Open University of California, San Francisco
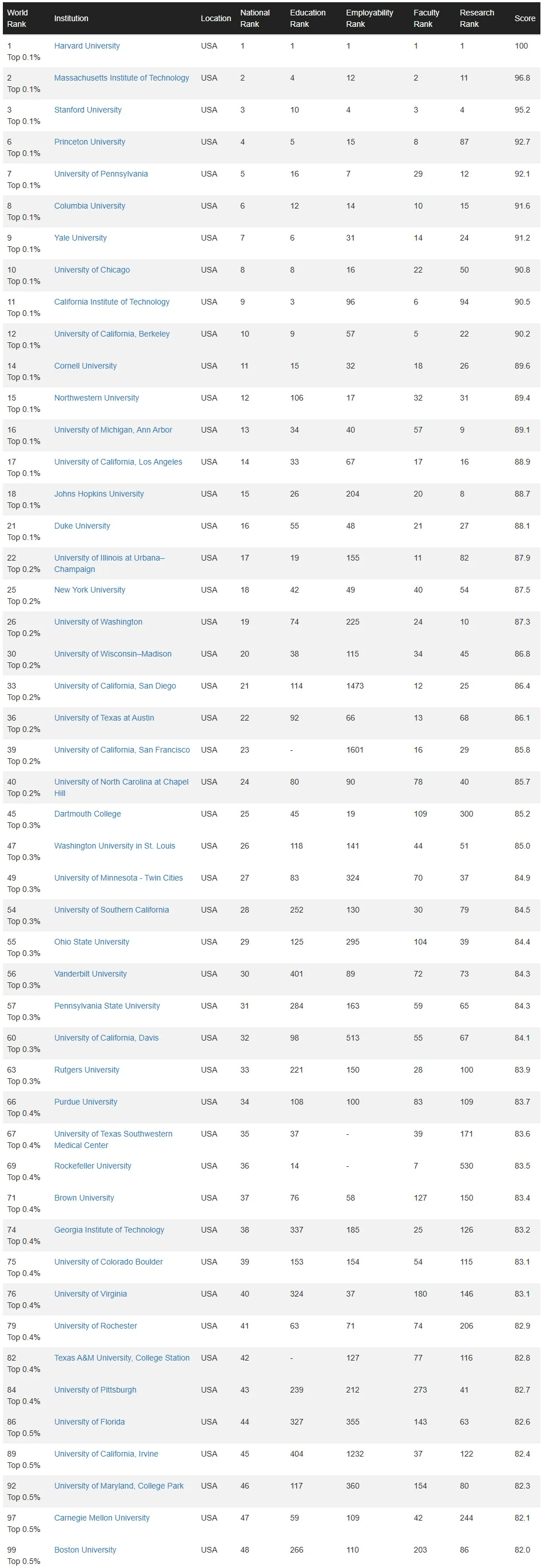 pyautogui.click(x=122, y=750)
